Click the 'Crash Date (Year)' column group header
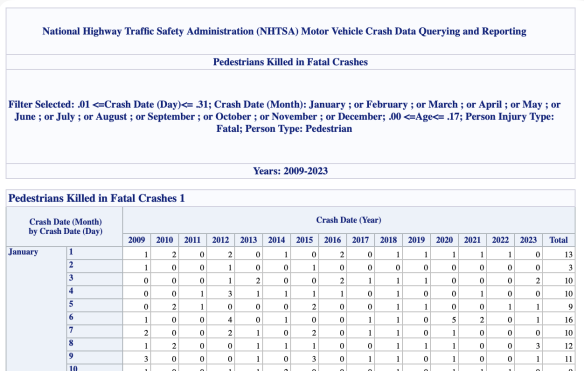The height and width of the screenshot is (371, 584). point(349,220)
